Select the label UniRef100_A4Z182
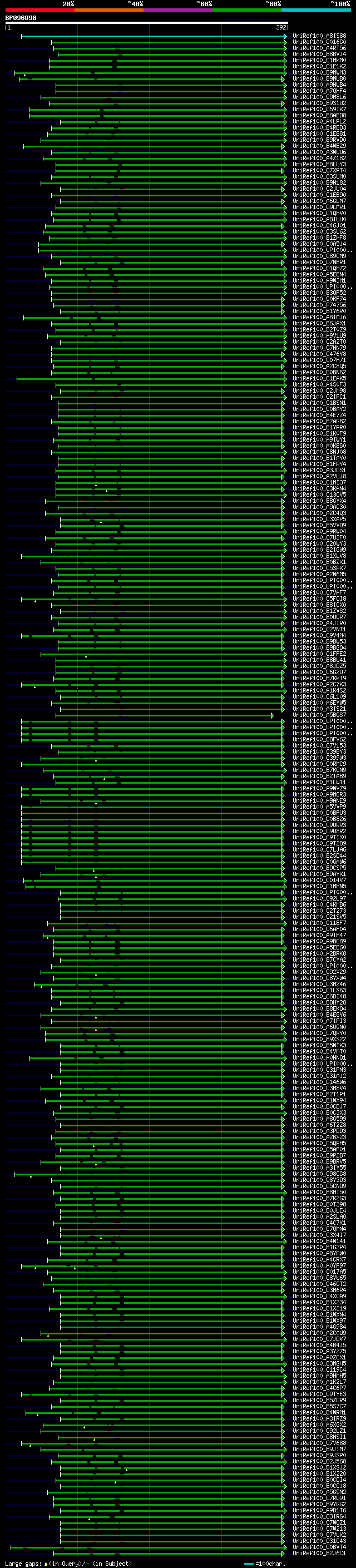 319,159
